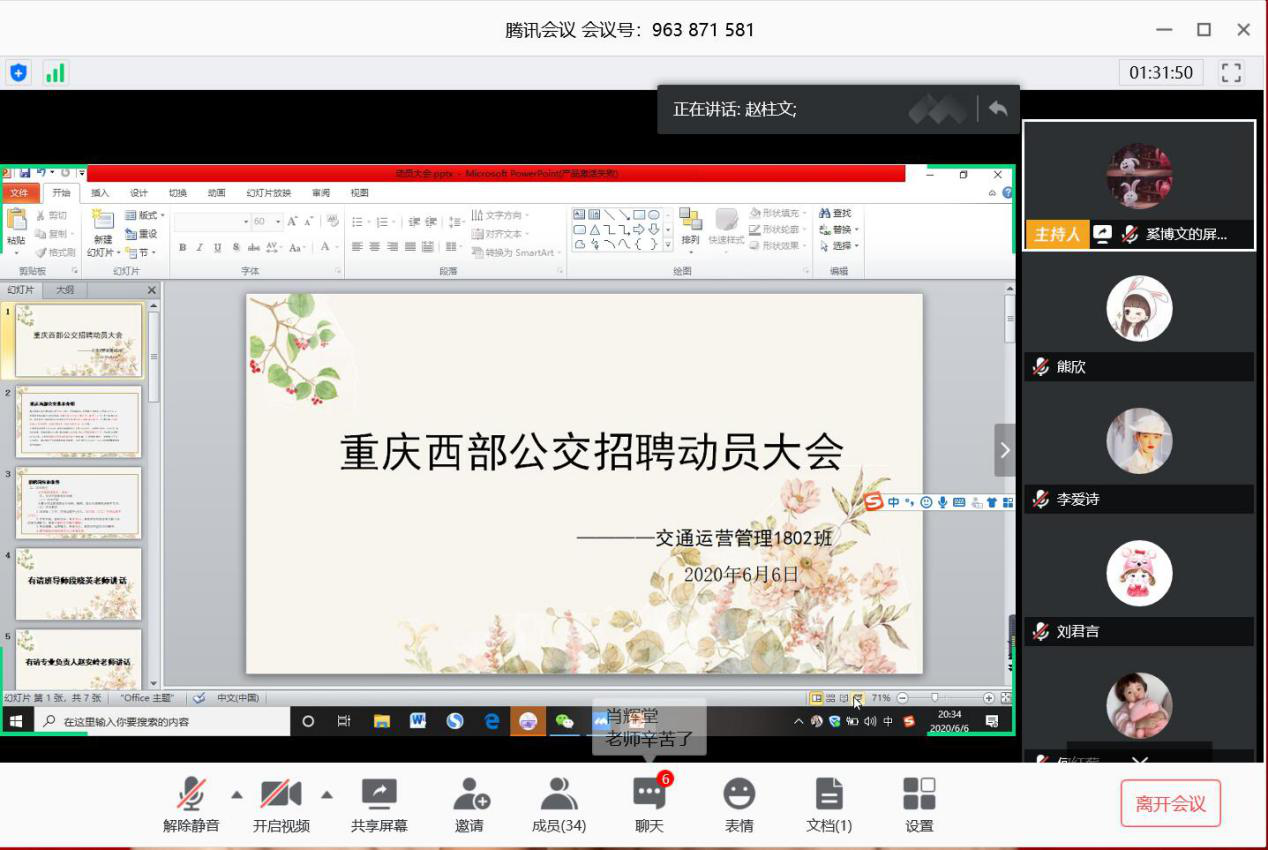Screen dimensions: 1268x850
Task: Open the Invite (邀请) participants icon
Action: pos(470,795)
